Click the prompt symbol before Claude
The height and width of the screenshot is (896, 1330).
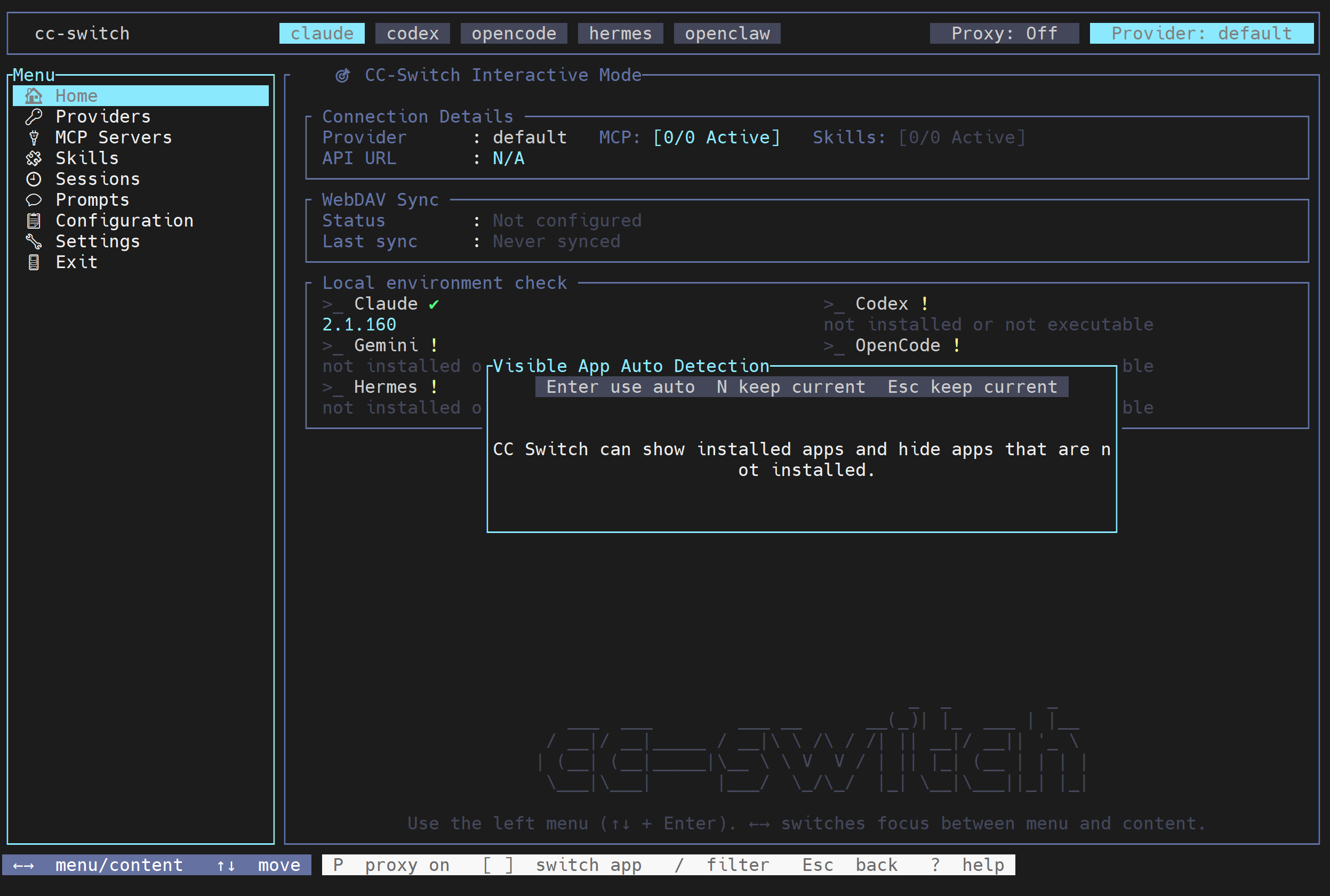pos(333,305)
